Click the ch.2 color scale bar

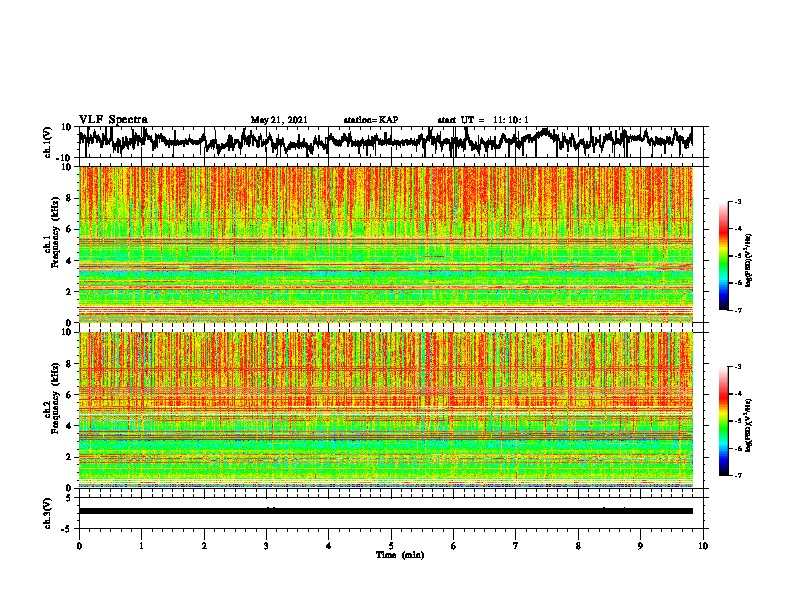pos(723,421)
